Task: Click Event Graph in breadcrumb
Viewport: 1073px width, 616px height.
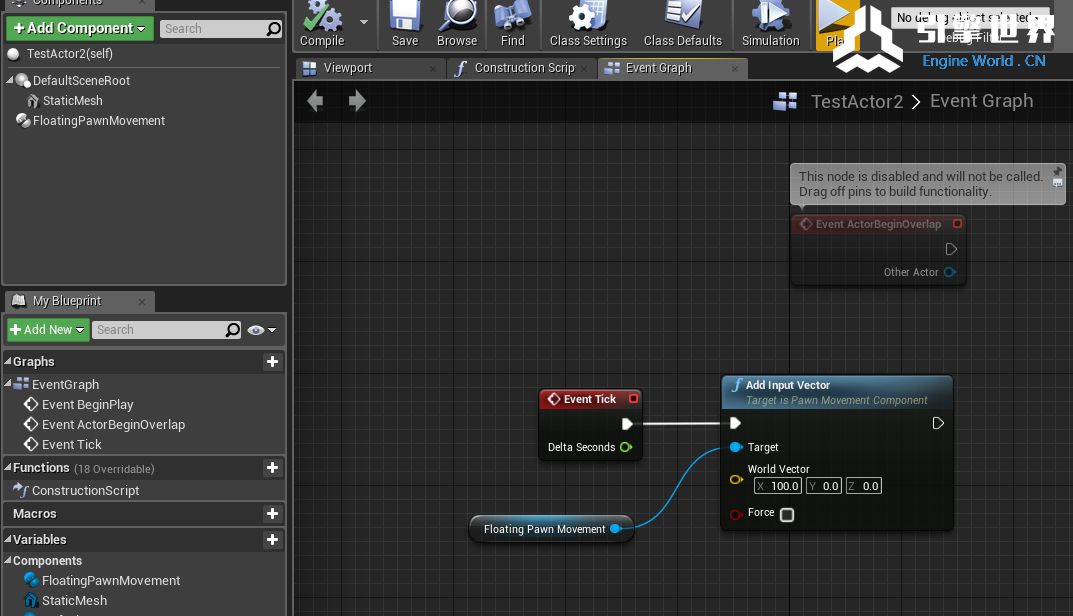Action: [981, 101]
